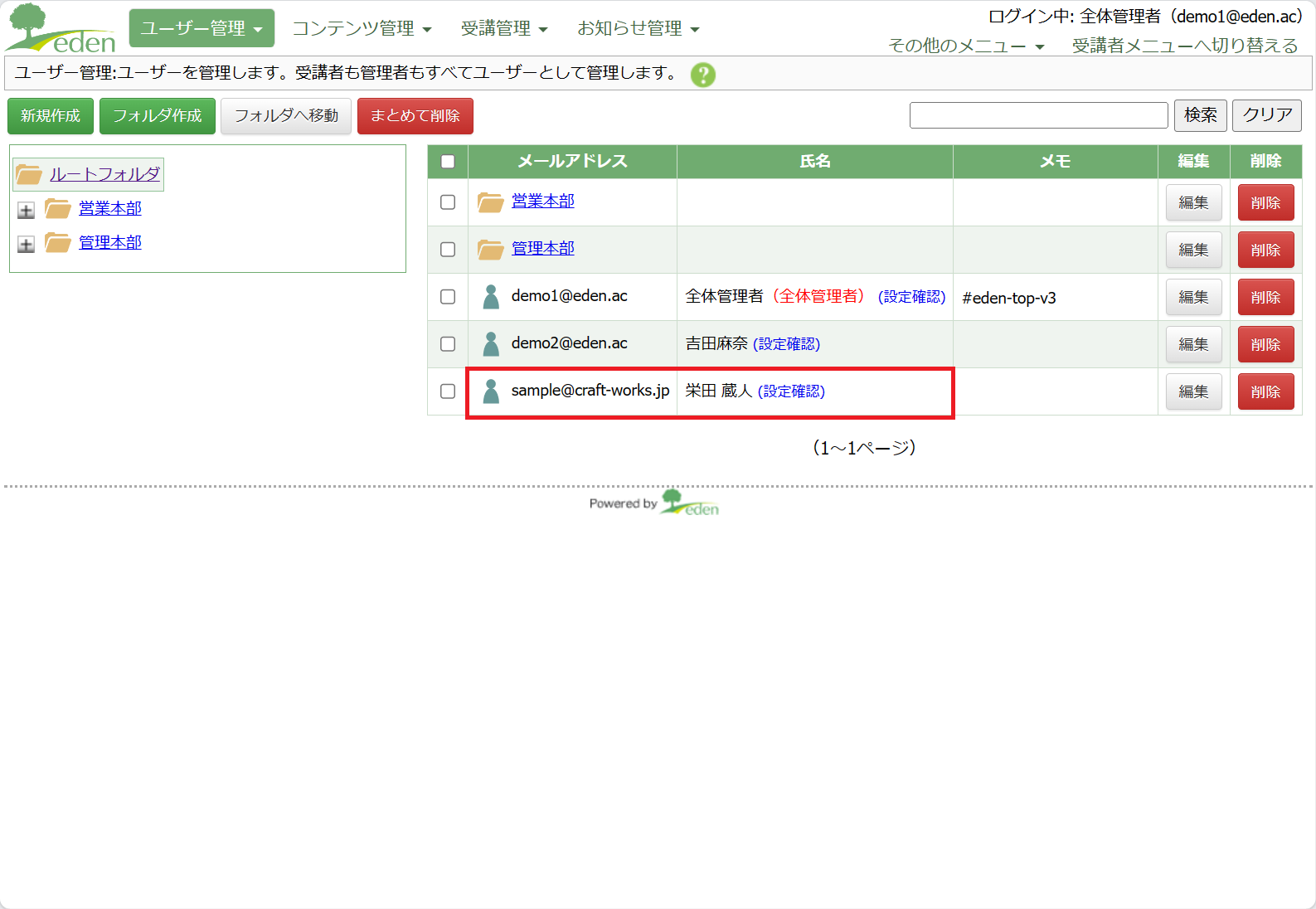Click the 新規作成 button
The image size is (1316, 909).
[x=51, y=115]
